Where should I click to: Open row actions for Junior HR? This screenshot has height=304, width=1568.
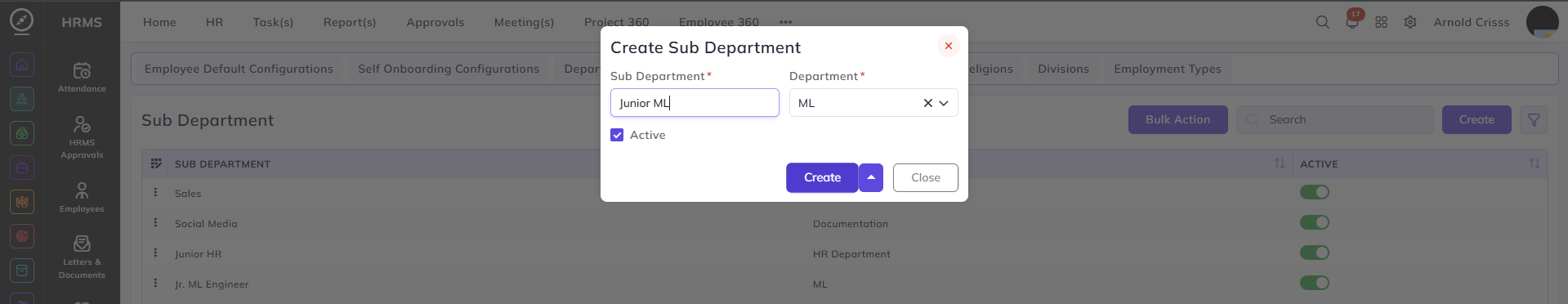coord(155,253)
